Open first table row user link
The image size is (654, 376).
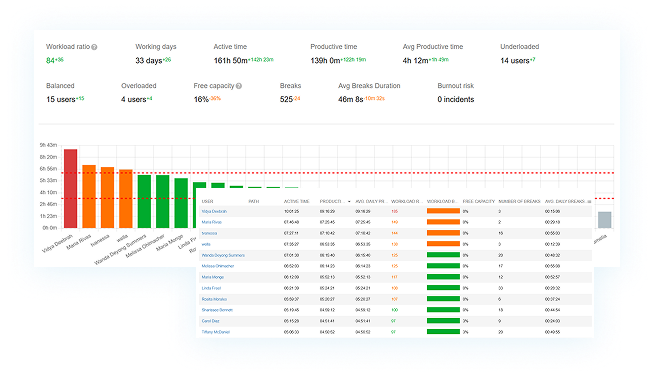pyautogui.click(x=214, y=212)
